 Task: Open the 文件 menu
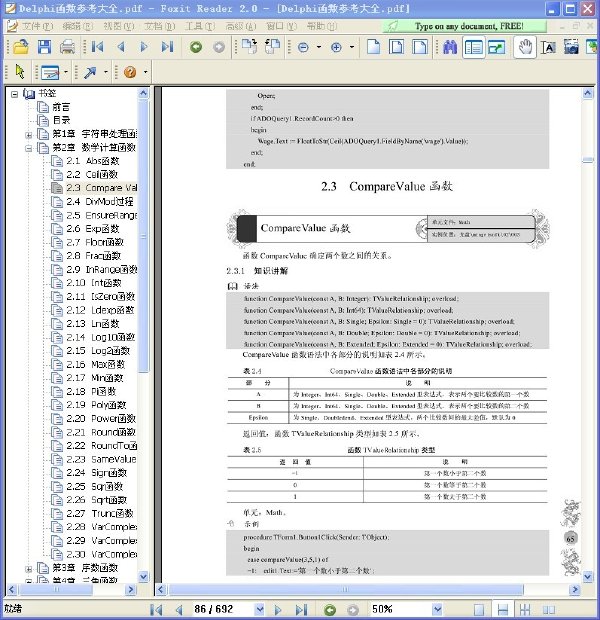[37, 26]
